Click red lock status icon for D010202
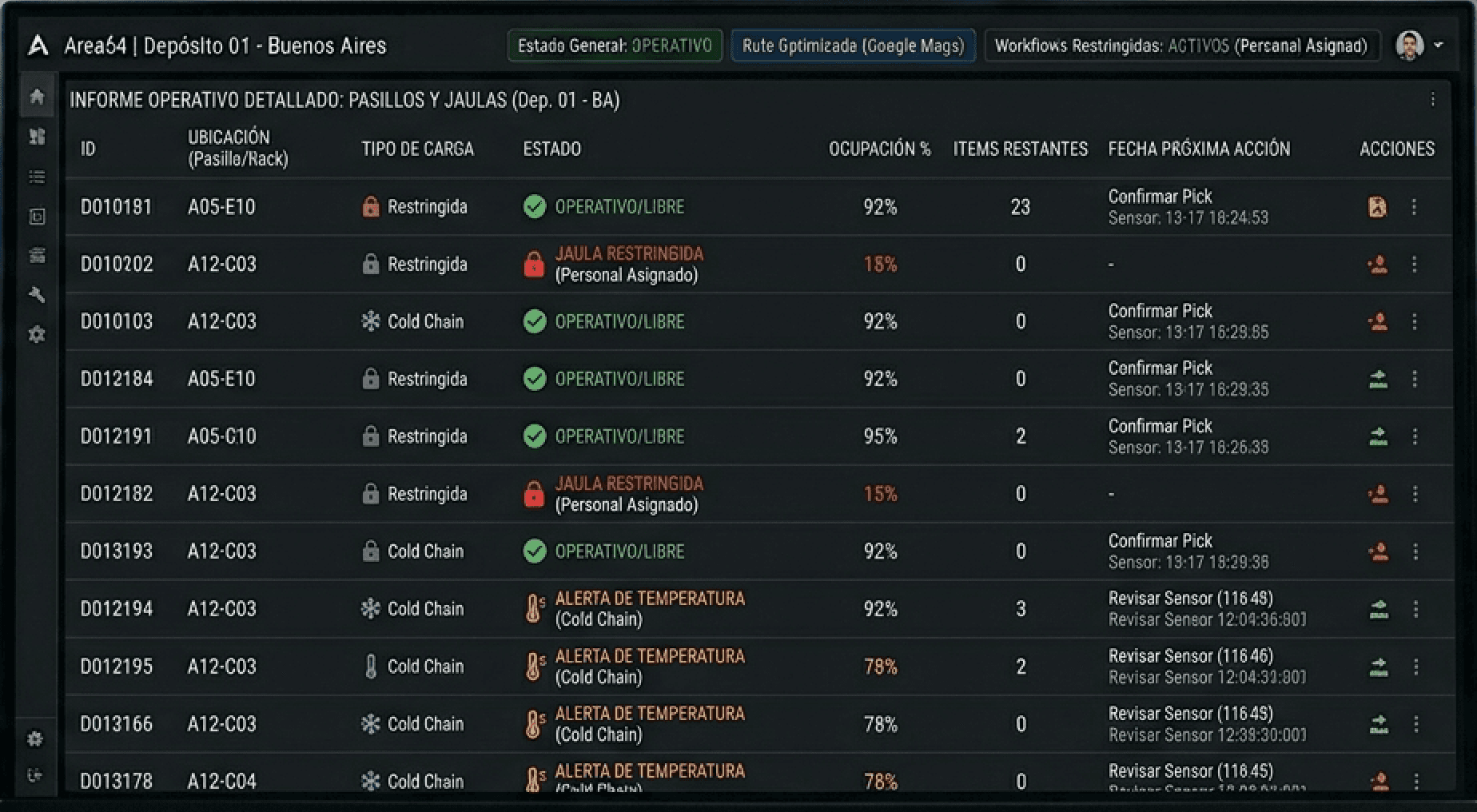 point(534,265)
